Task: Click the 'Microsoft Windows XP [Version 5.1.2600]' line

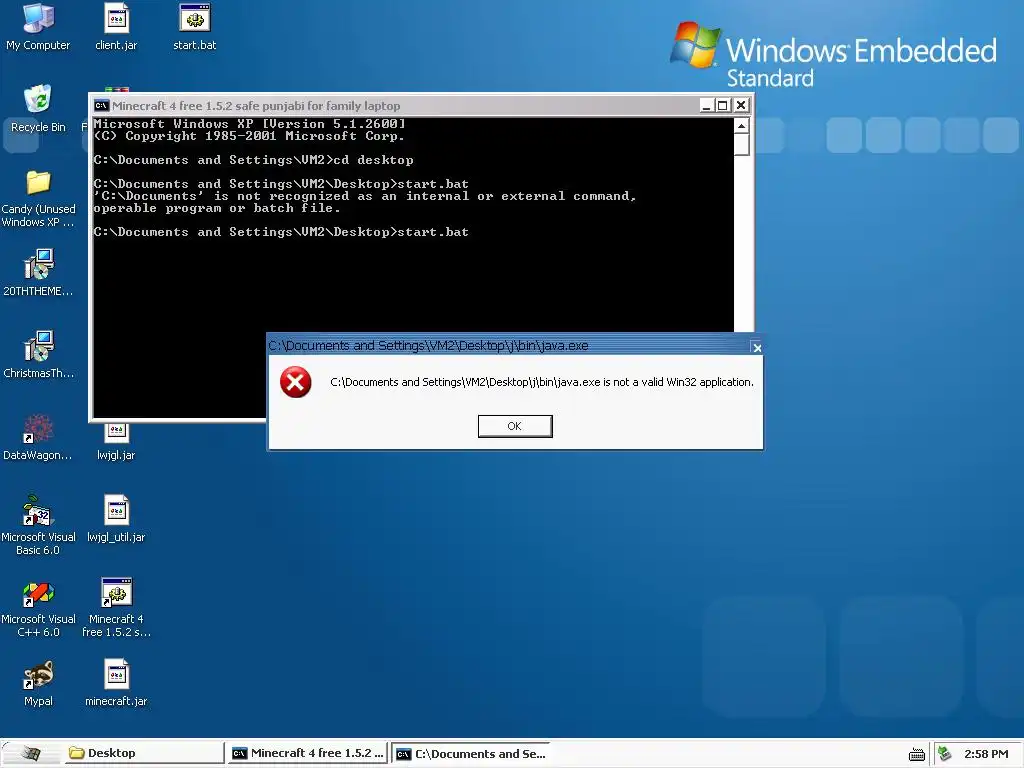Action: (x=249, y=123)
